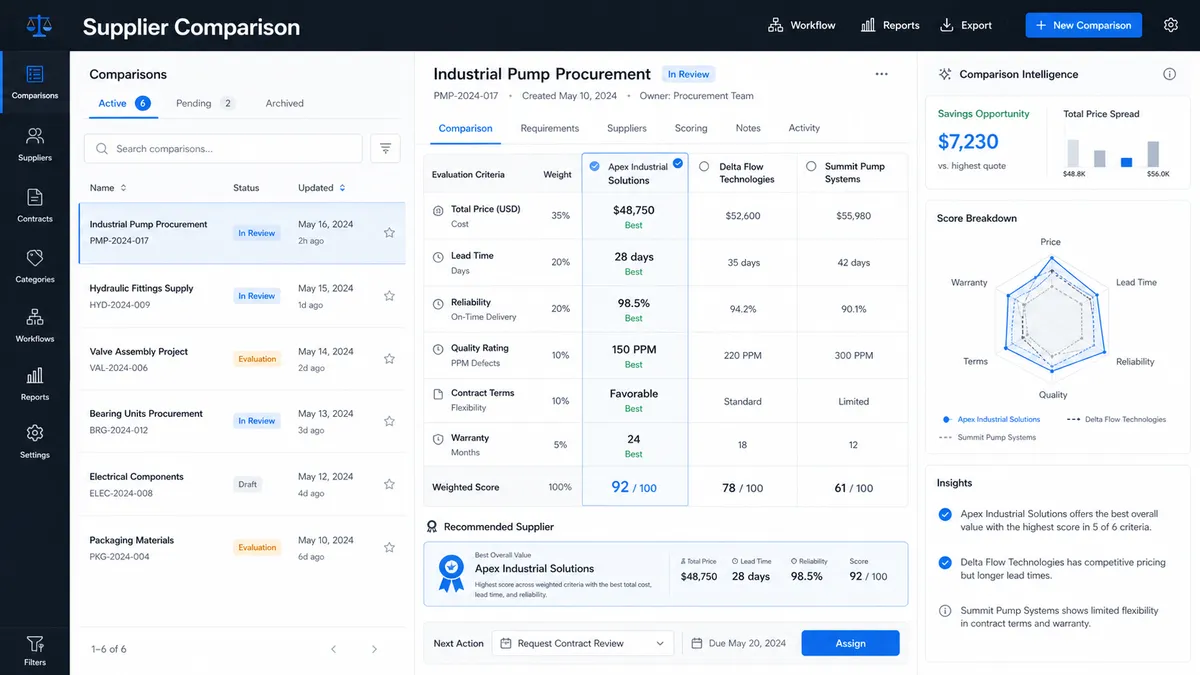Open Valve Assembly Project comparison row

coord(242,359)
